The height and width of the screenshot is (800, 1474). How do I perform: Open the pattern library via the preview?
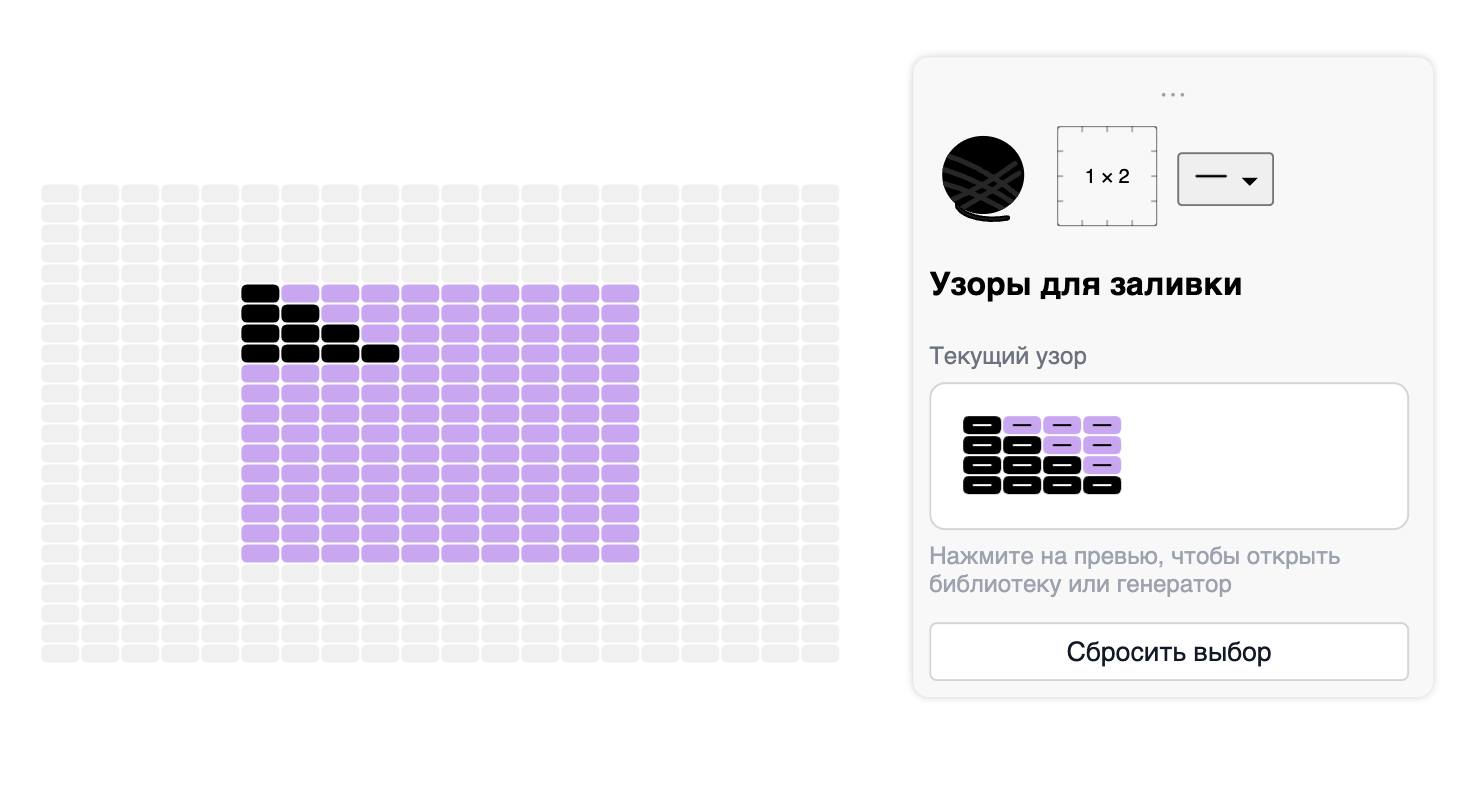pyautogui.click(x=1168, y=455)
